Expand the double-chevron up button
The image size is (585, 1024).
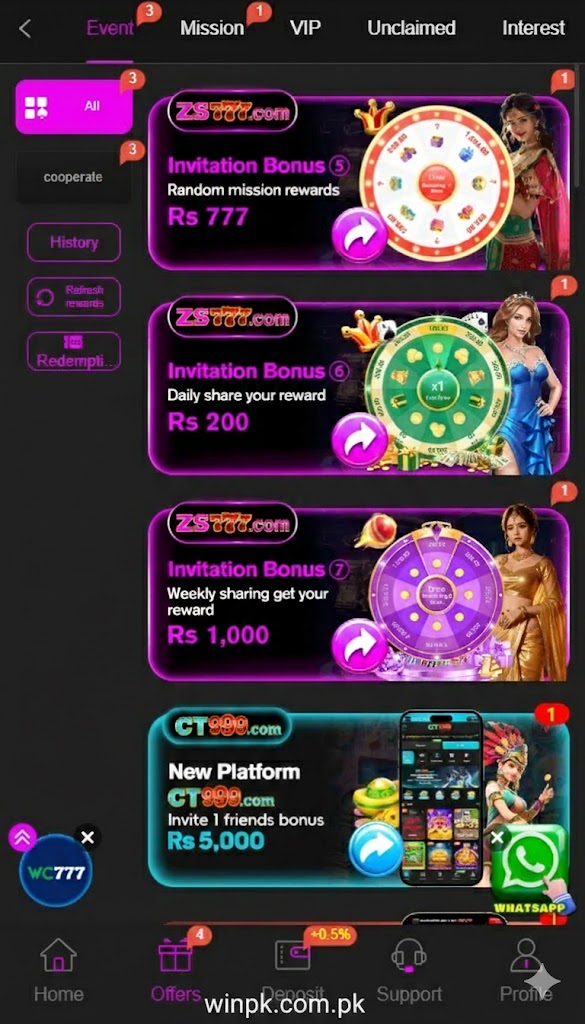point(22,837)
